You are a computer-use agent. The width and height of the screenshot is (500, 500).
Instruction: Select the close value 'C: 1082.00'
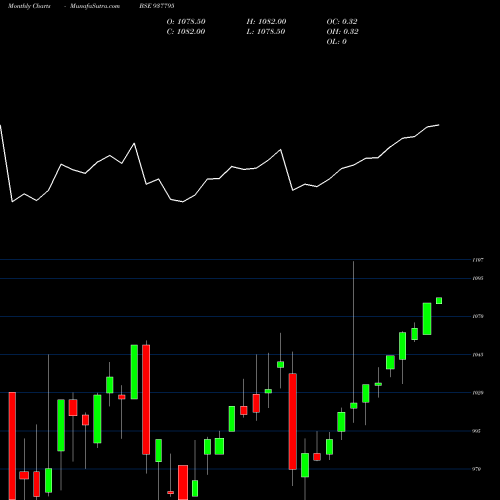[x=186, y=32]
